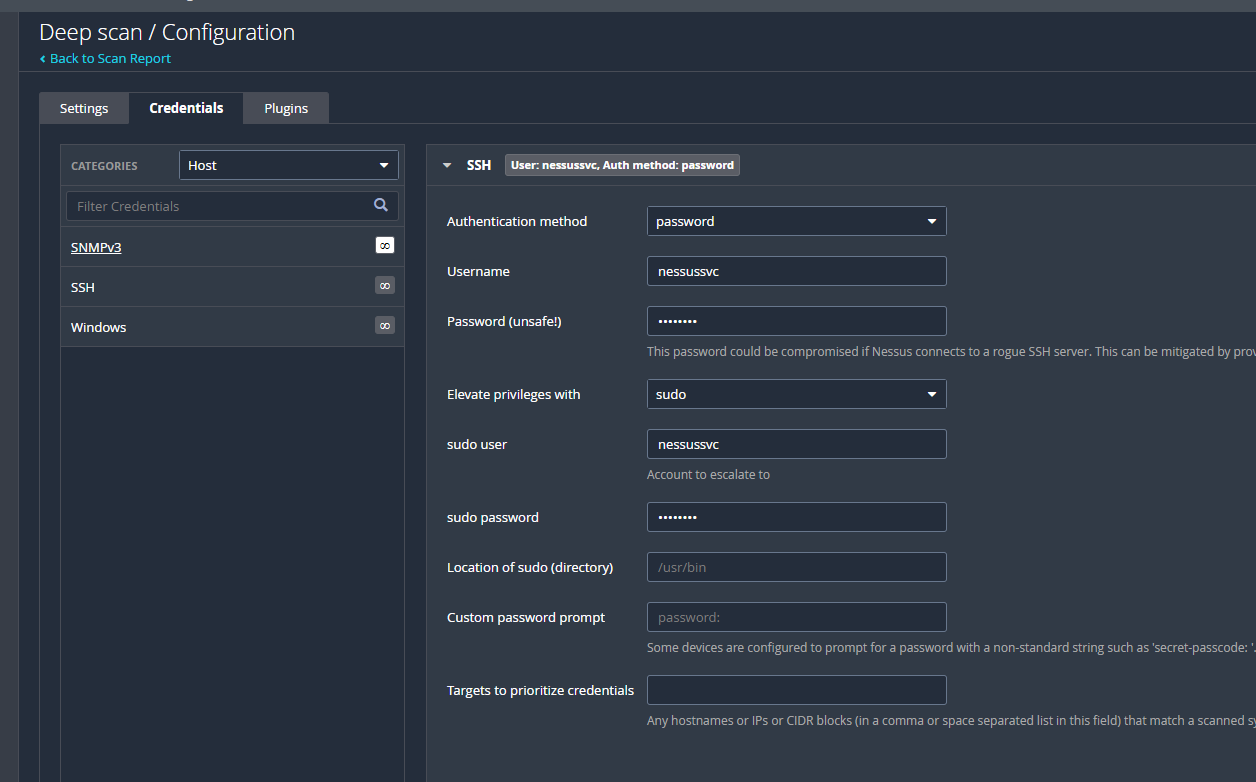Click the infinity badge next to SSH
The image size is (1256, 782).
[384, 285]
